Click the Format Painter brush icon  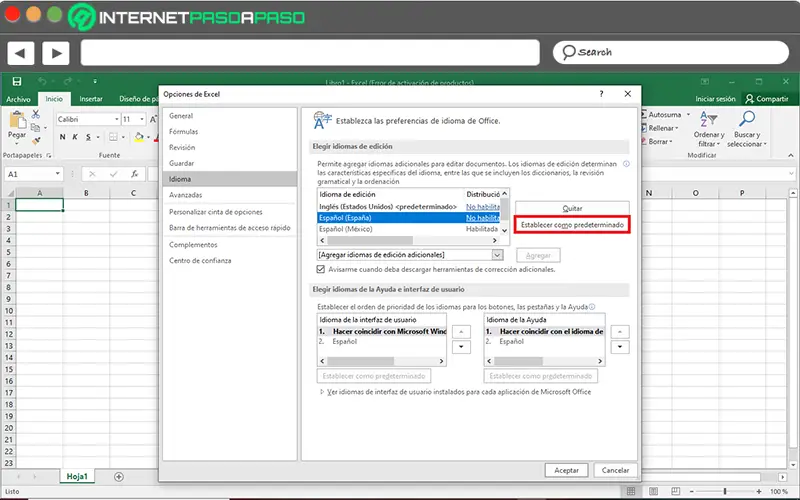(36, 140)
